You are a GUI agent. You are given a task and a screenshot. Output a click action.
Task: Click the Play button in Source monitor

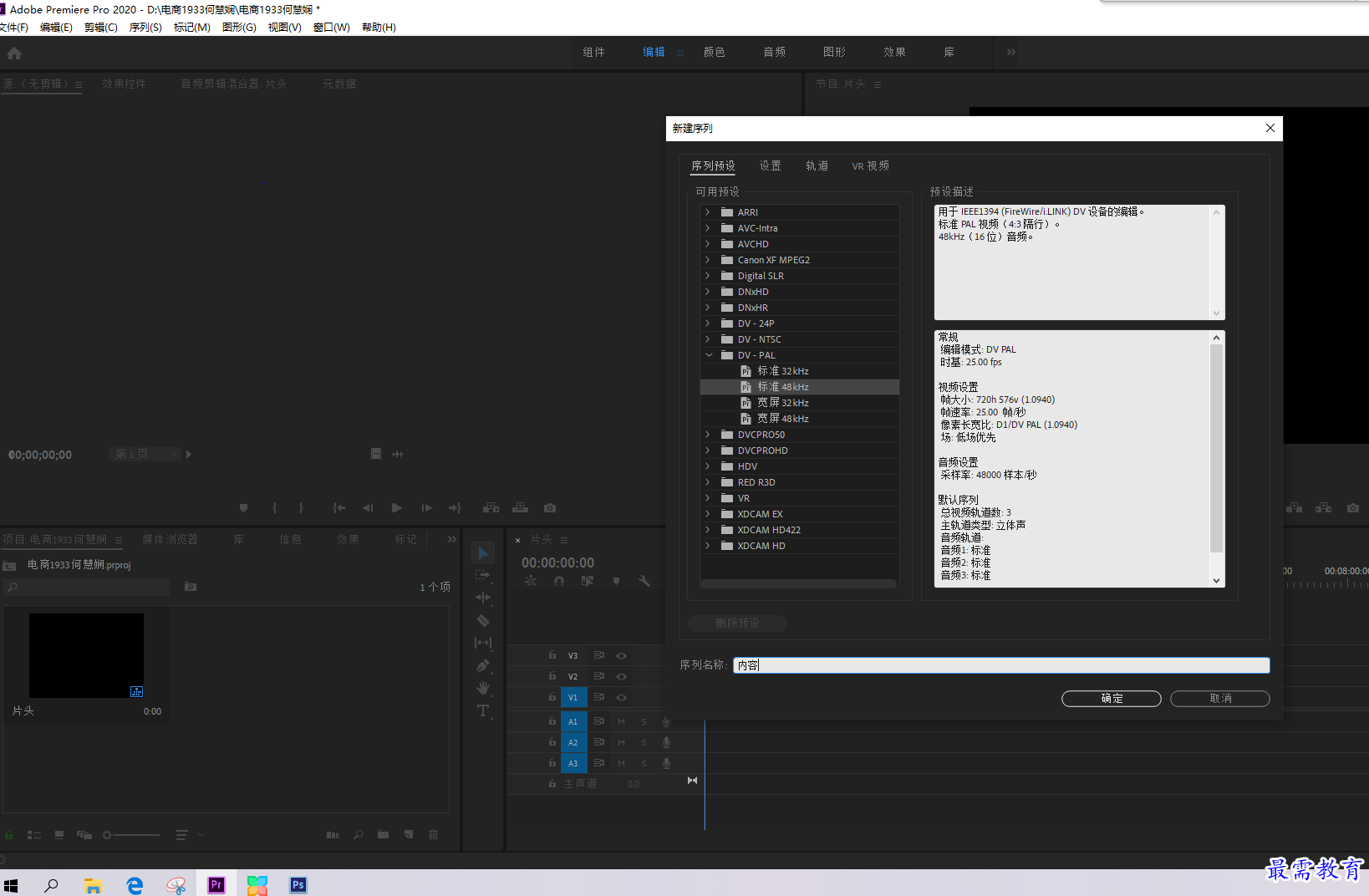pos(397,507)
